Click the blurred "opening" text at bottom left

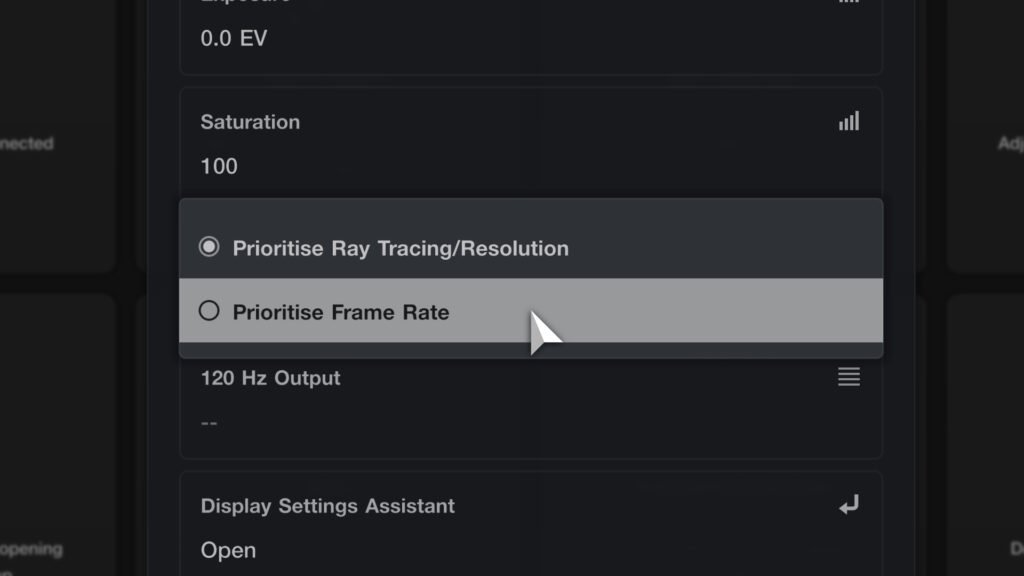pos(32,549)
